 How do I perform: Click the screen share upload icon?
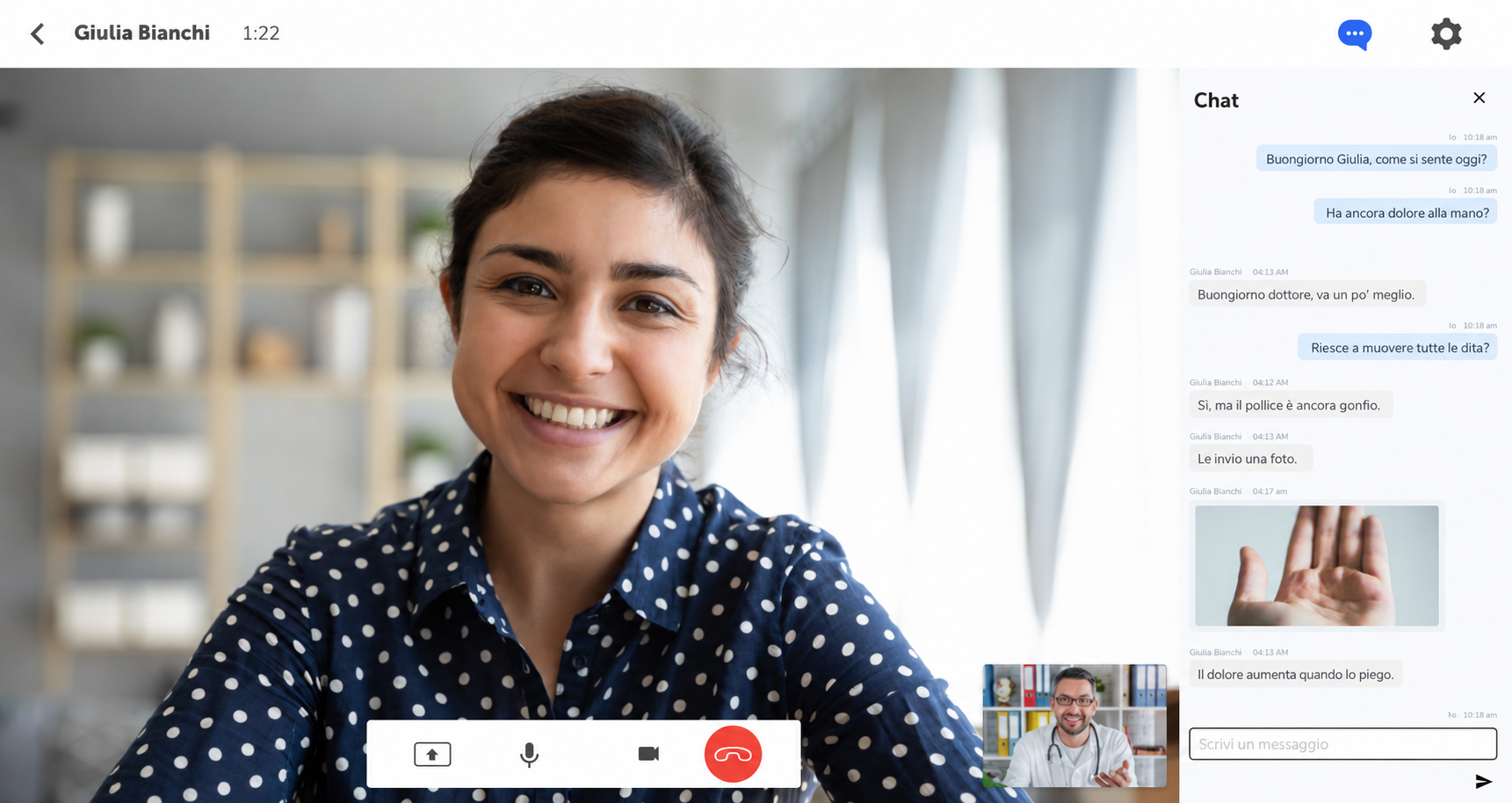(432, 754)
